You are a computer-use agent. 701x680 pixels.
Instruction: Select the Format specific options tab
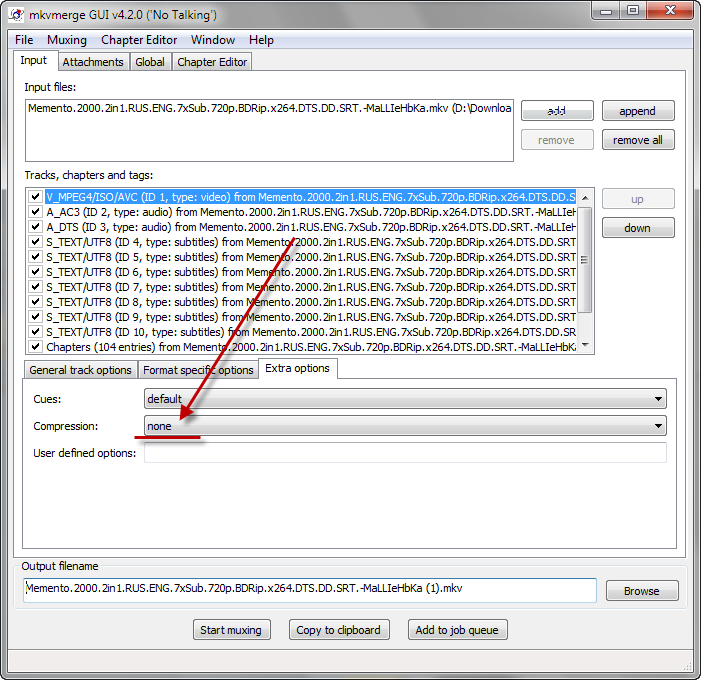(198, 370)
